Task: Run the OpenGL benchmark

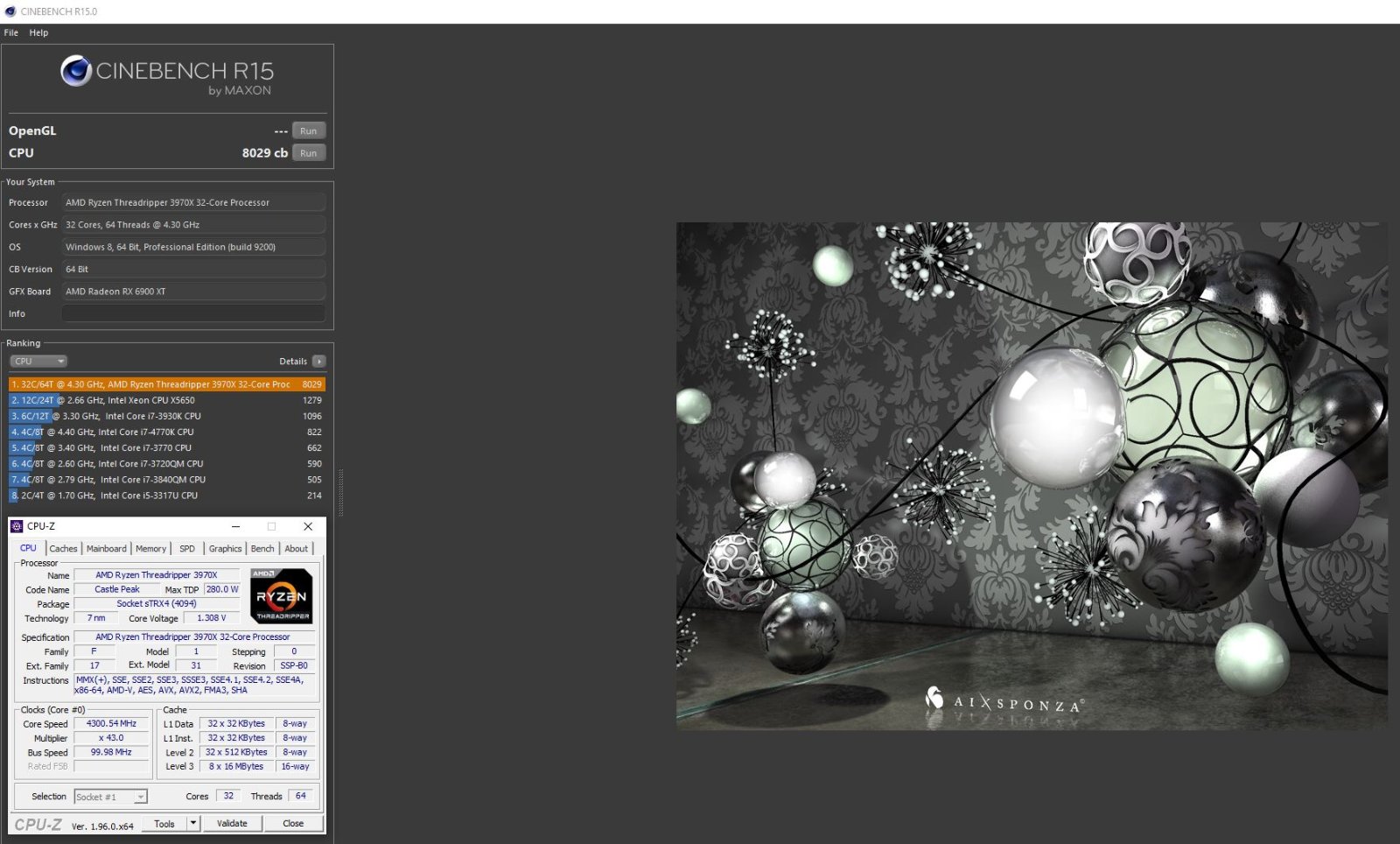Action: [309, 130]
